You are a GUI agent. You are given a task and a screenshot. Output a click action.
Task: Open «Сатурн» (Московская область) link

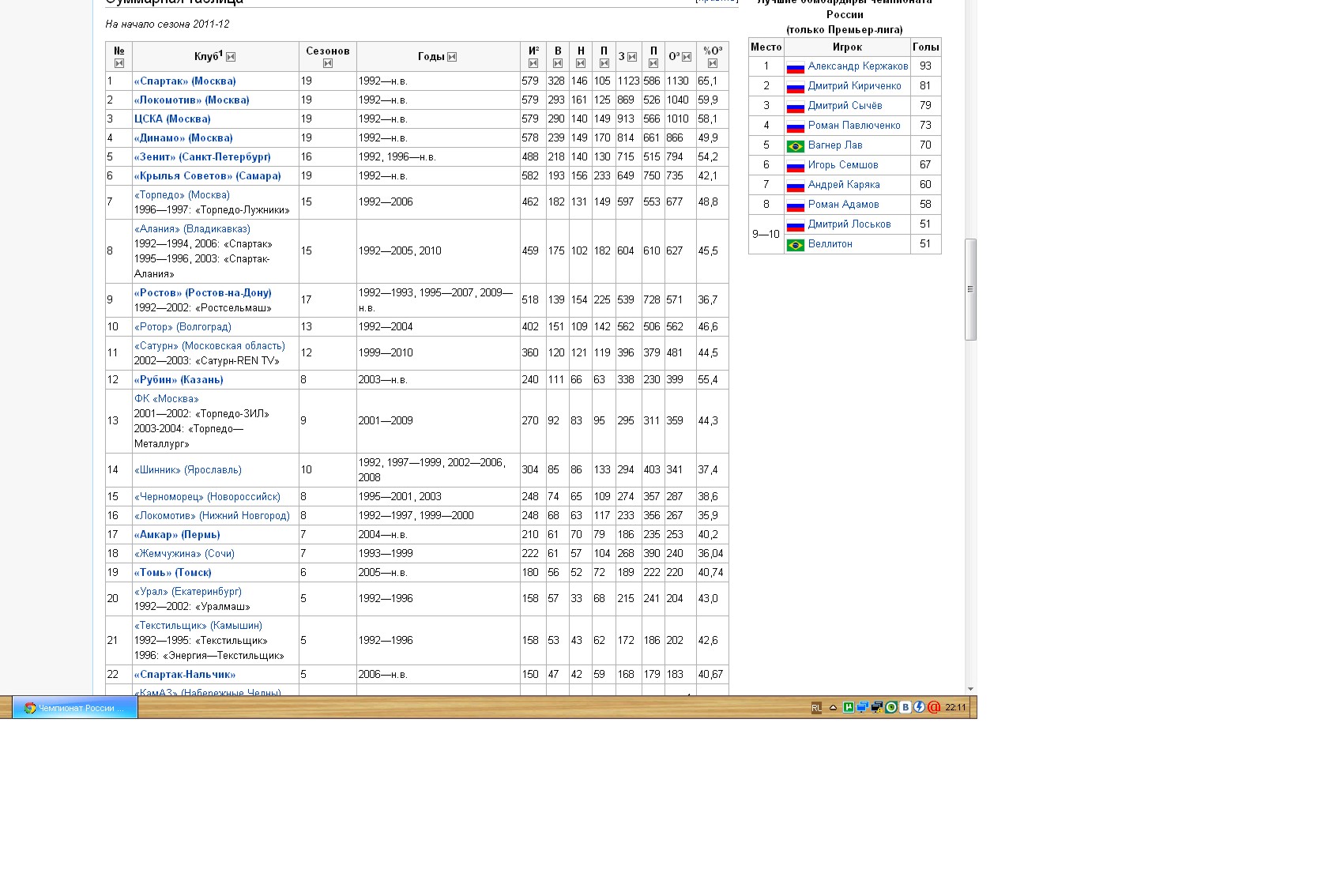pyautogui.click(x=209, y=345)
